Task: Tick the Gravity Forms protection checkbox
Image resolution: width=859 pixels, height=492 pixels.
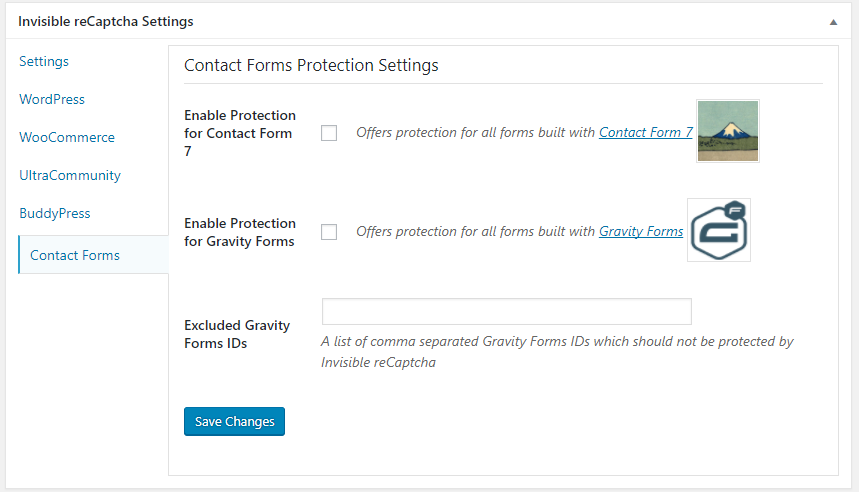Action: (329, 232)
